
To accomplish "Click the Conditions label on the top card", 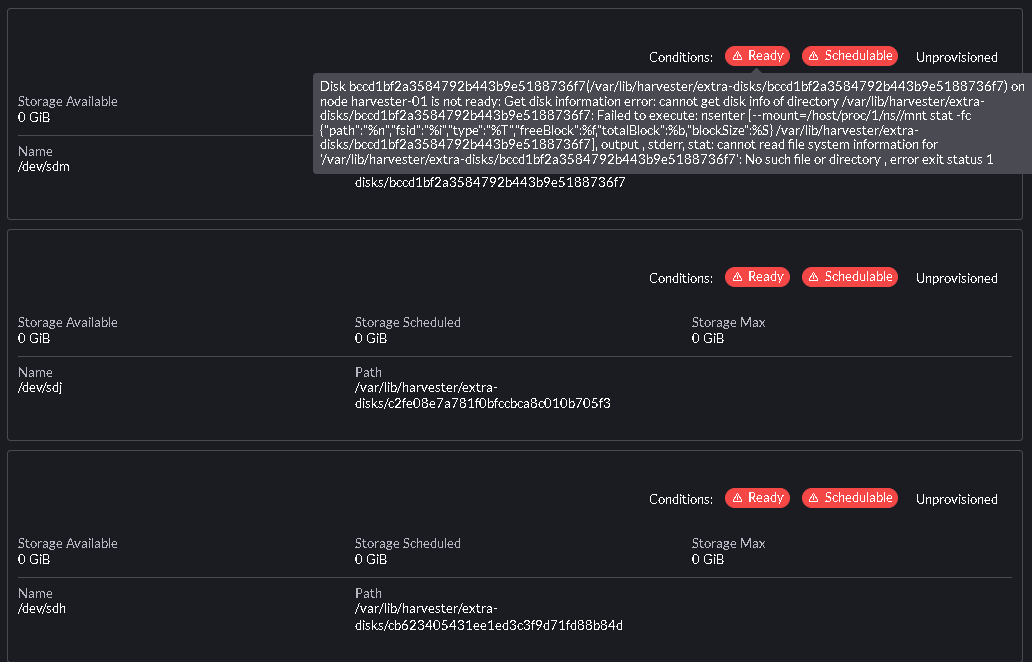I will 680,57.
